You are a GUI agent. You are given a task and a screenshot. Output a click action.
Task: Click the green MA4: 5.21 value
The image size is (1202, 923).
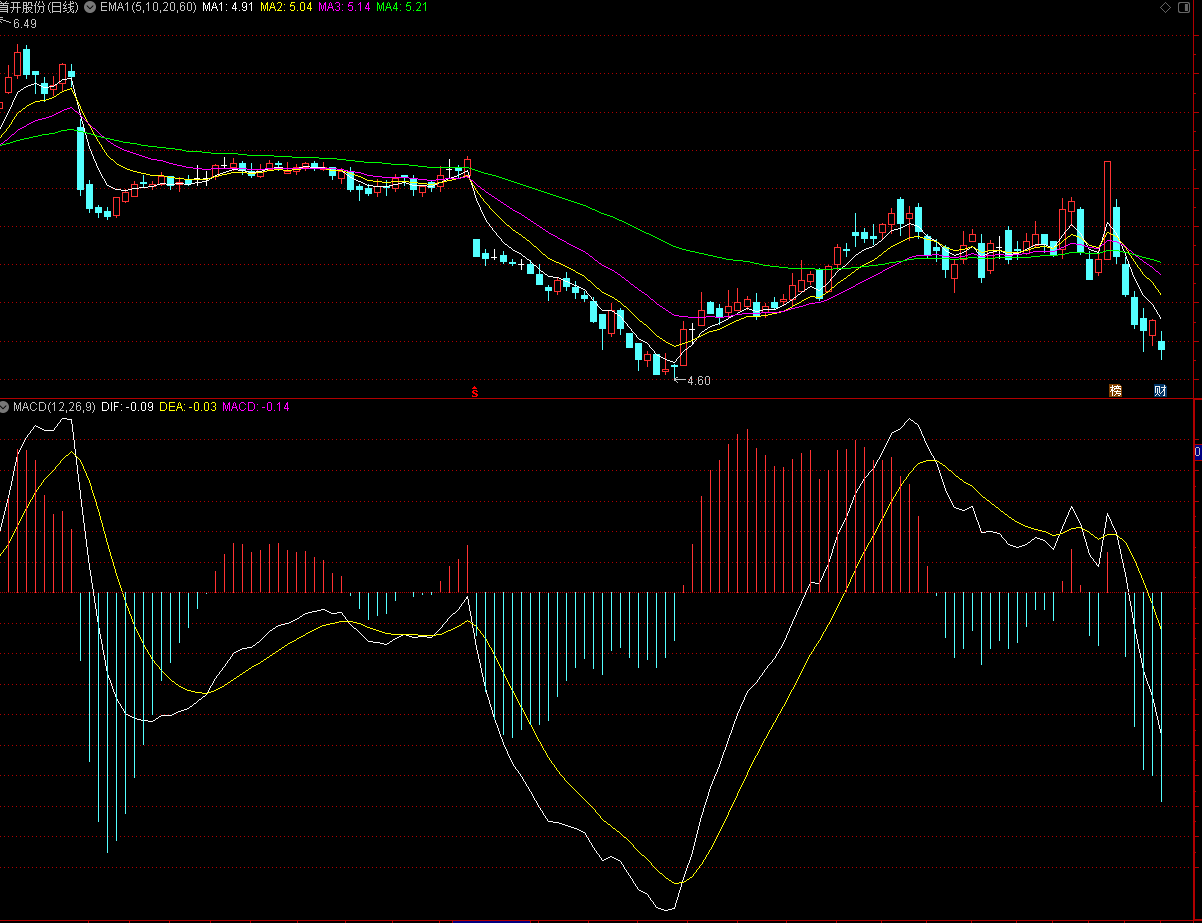402,6
